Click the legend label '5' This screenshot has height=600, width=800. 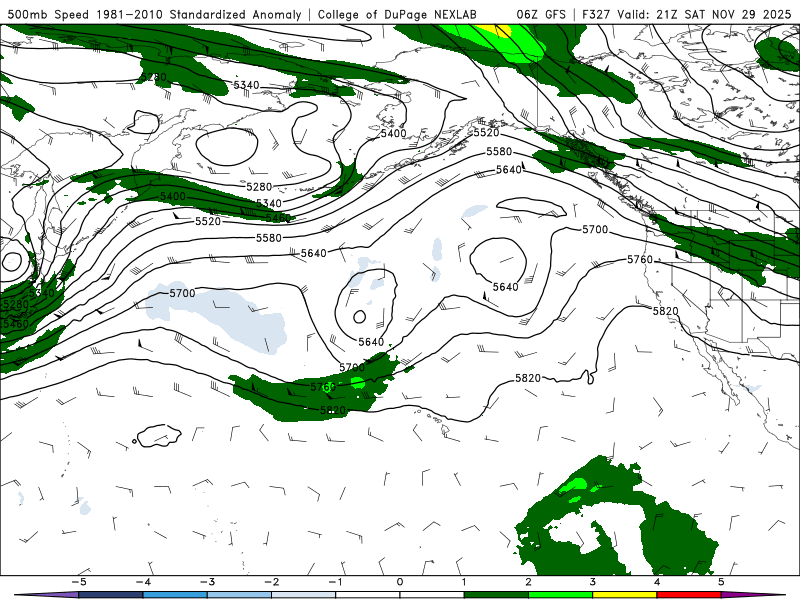click(721, 582)
